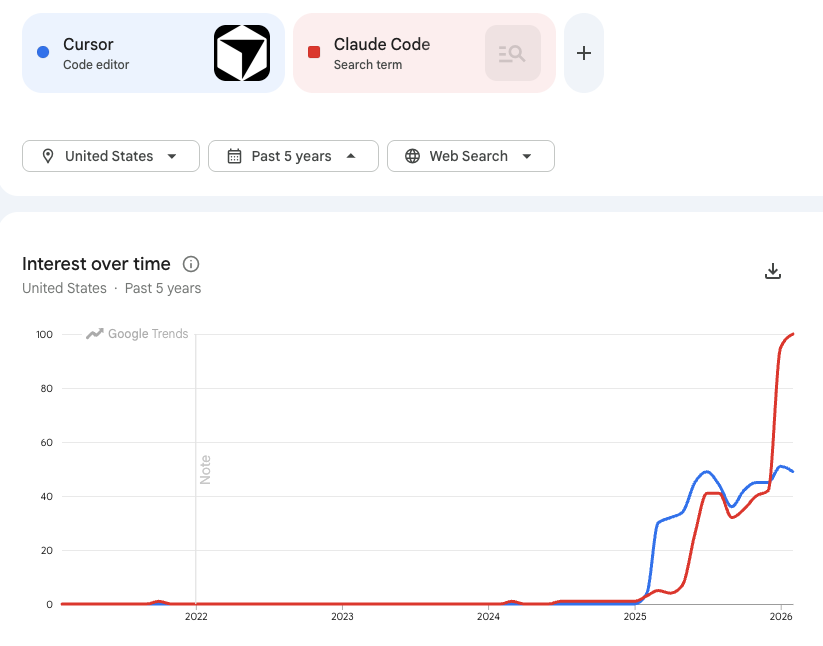Image resolution: width=823 pixels, height=646 pixels.
Task: Click the 2025 axis label
Action: (x=635, y=617)
